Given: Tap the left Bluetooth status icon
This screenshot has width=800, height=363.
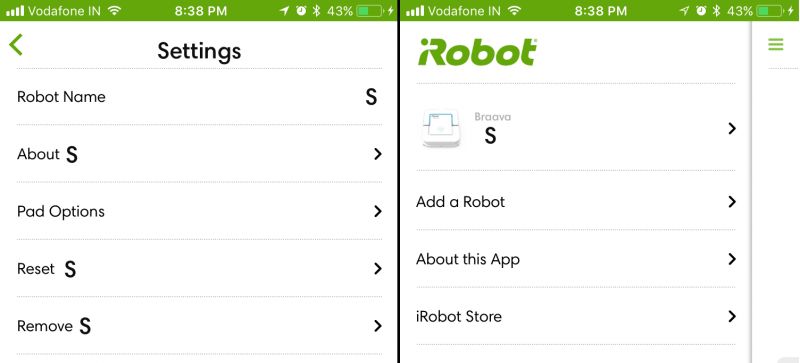Looking at the screenshot, I should coord(316,11).
